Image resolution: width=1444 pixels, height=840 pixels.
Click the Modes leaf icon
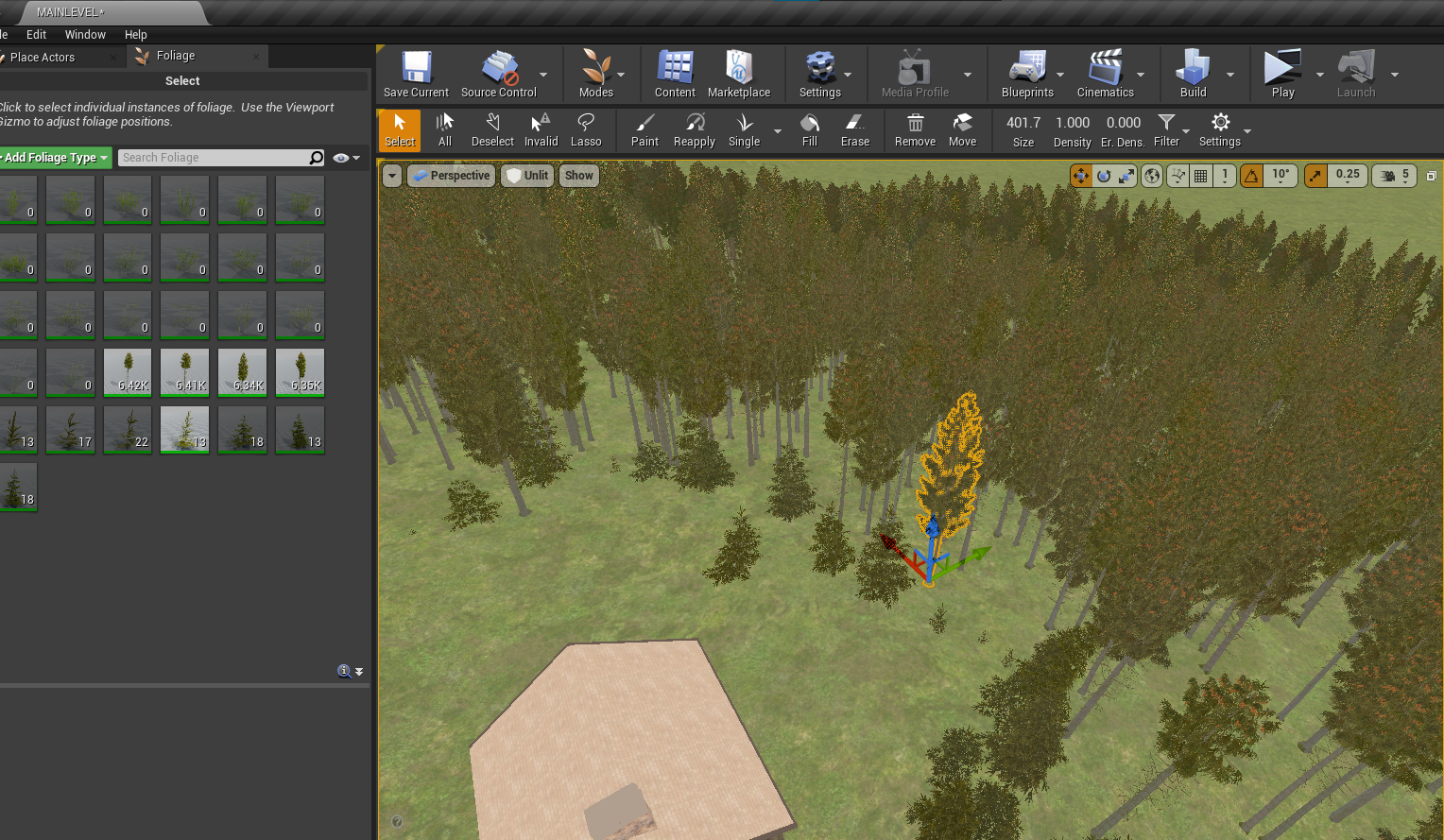pyautogui.click(x=595, y=68)
